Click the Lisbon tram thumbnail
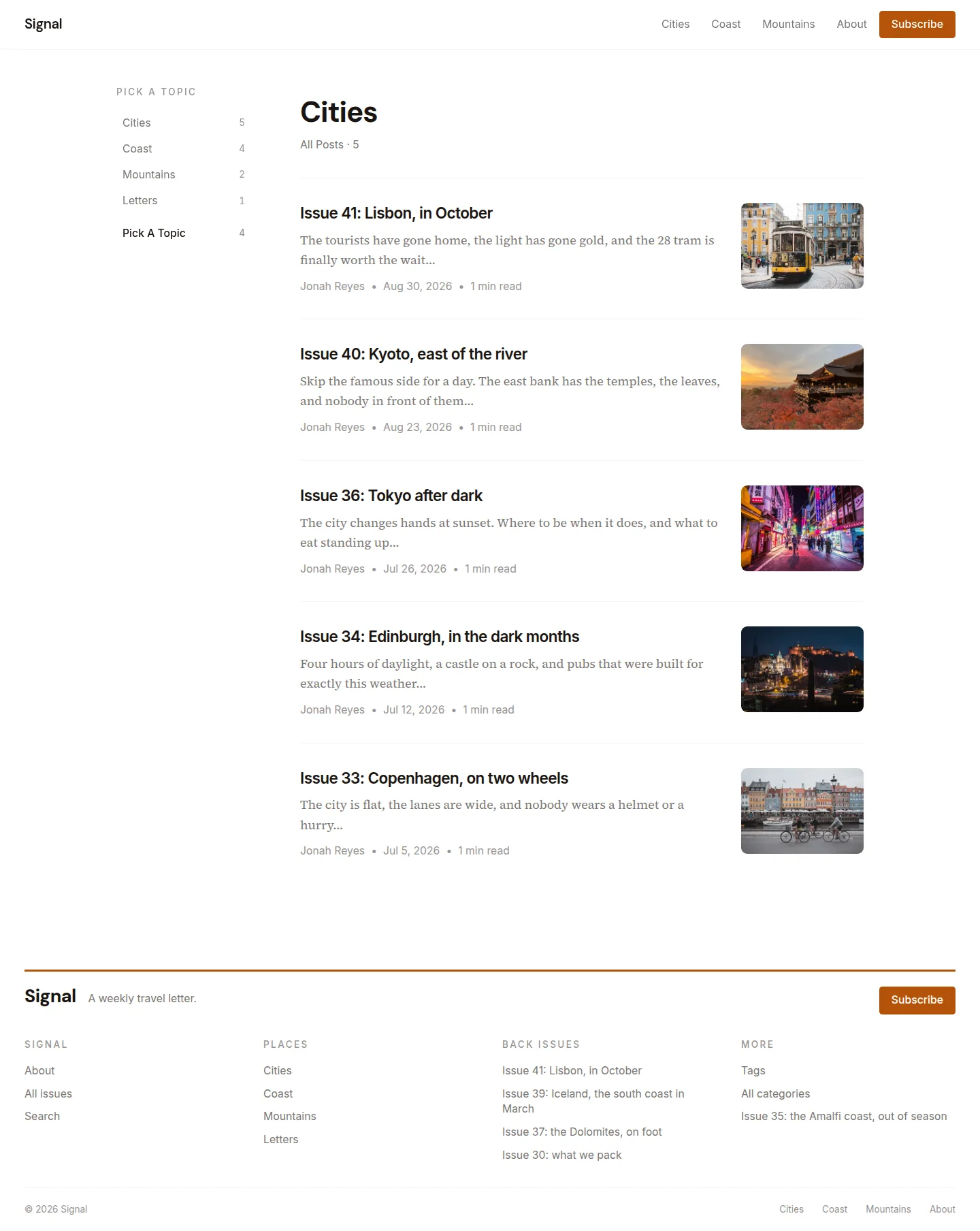The image size is (980, 1231). pos(802,246)
